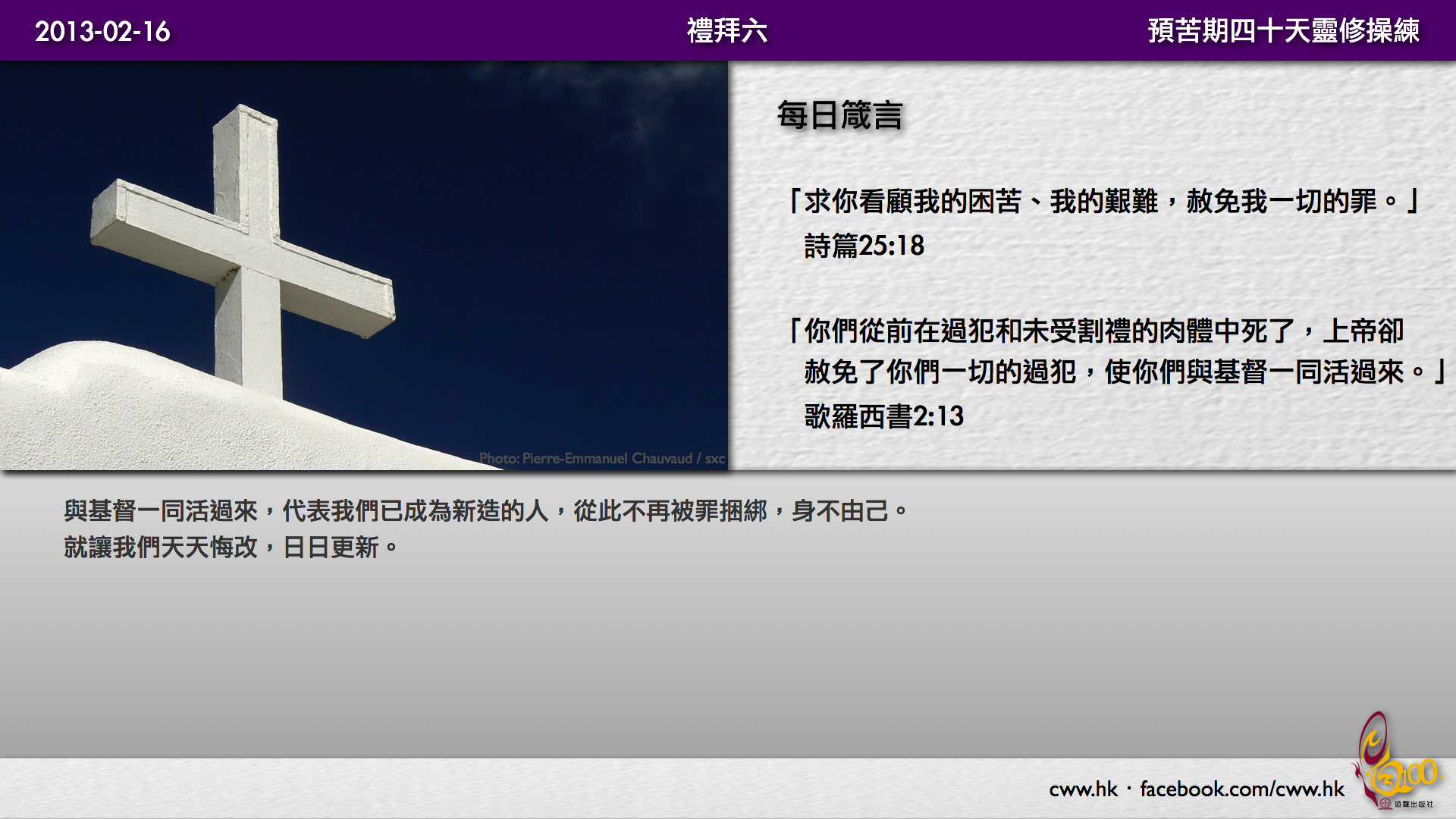The width and height of the screenshot is (1456, 819).
Task: Click the verse starting 求你看顧我的困苦
Action: [1103, 202]
